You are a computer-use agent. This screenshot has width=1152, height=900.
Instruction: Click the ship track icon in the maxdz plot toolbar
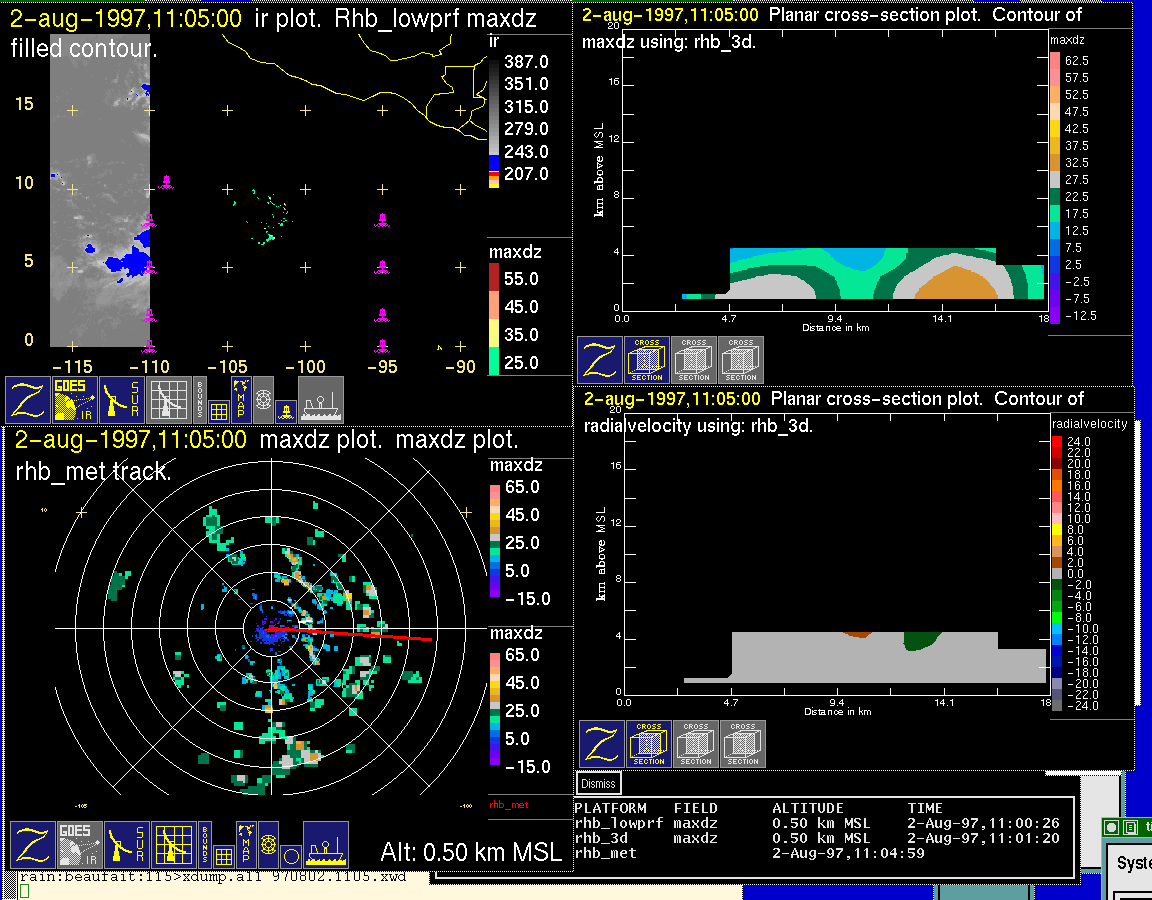[x=325, y=845]
